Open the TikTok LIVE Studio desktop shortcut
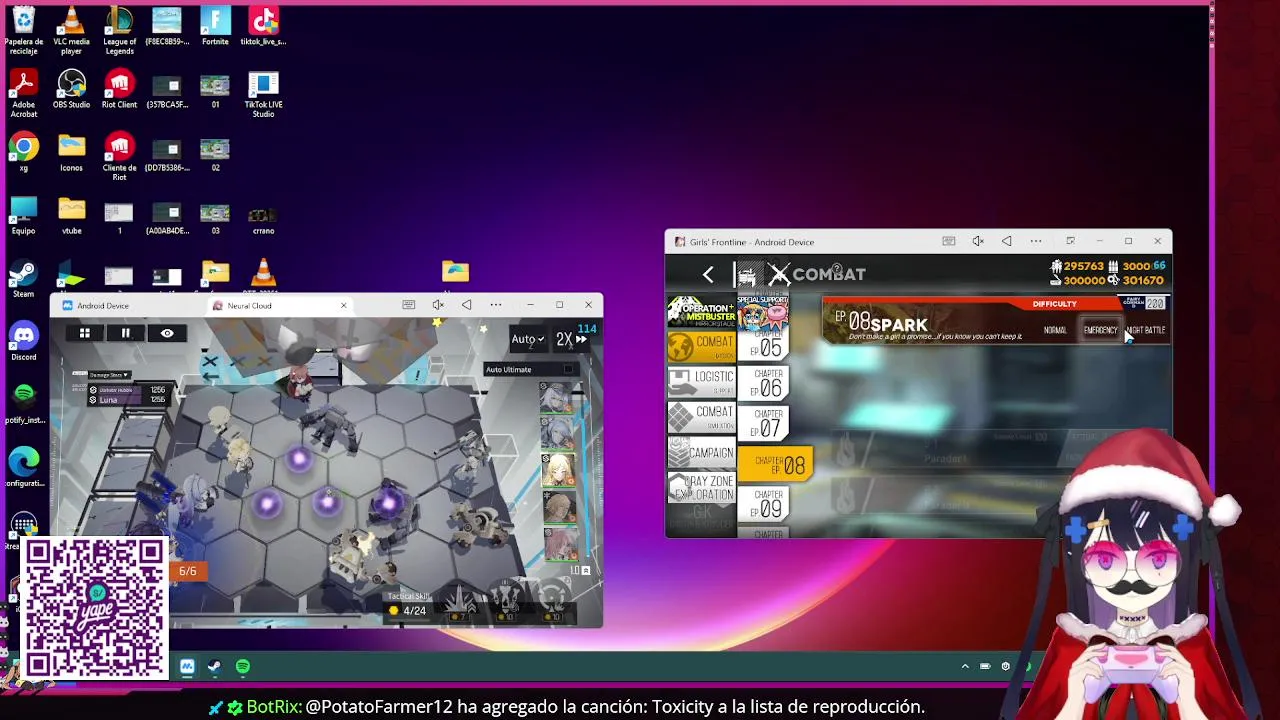Screen dimensions: 1280x720 click(263, 94)
